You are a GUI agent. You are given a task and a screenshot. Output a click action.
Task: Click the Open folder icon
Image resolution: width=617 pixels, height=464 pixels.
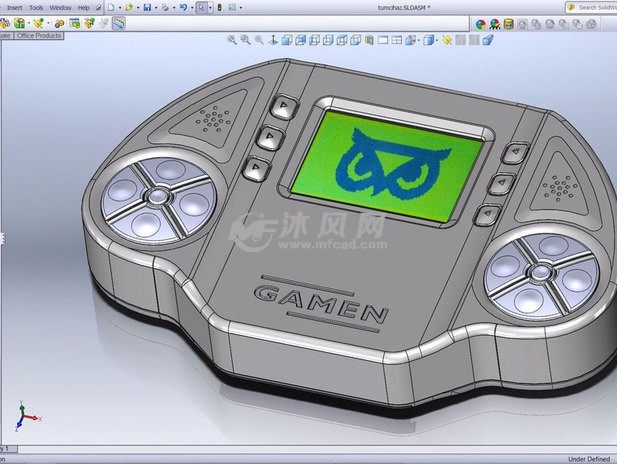(x=128, y=7)
